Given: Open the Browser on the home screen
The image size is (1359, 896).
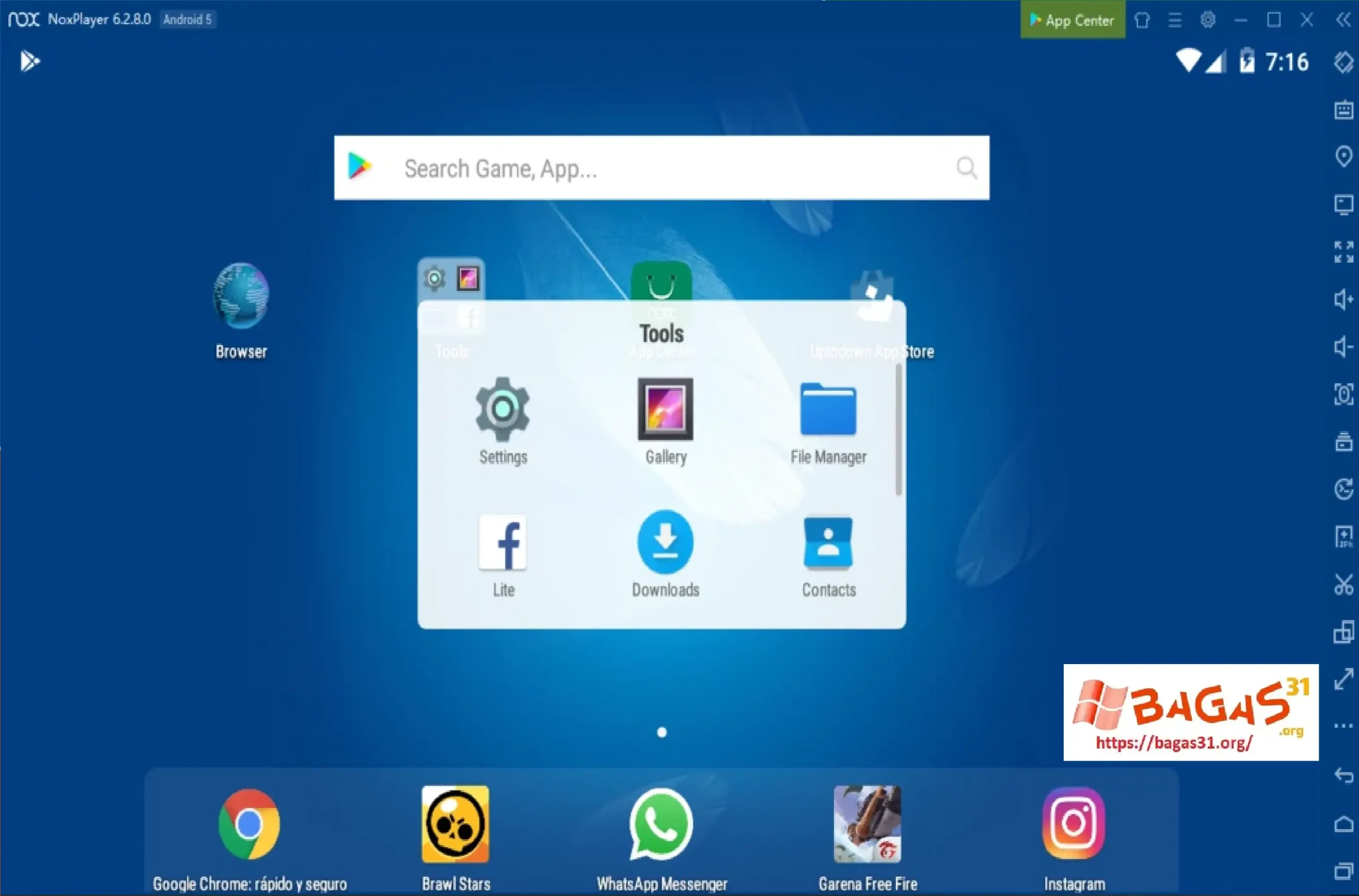Looking at the screenshot, I should point(240,296).
